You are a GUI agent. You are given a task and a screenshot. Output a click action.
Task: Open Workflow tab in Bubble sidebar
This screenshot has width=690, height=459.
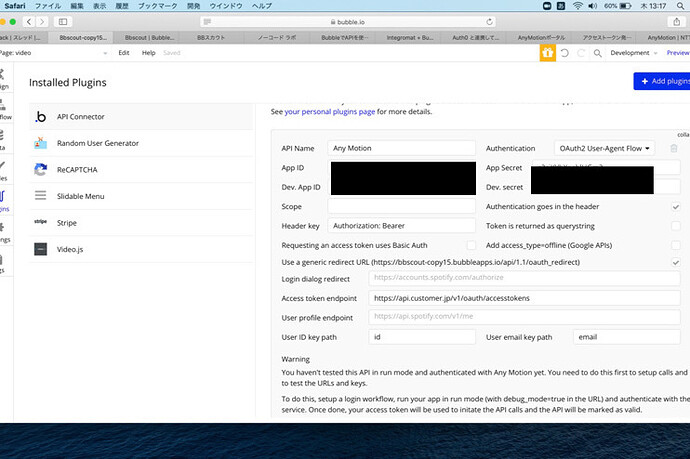click(x=4, y=109)
